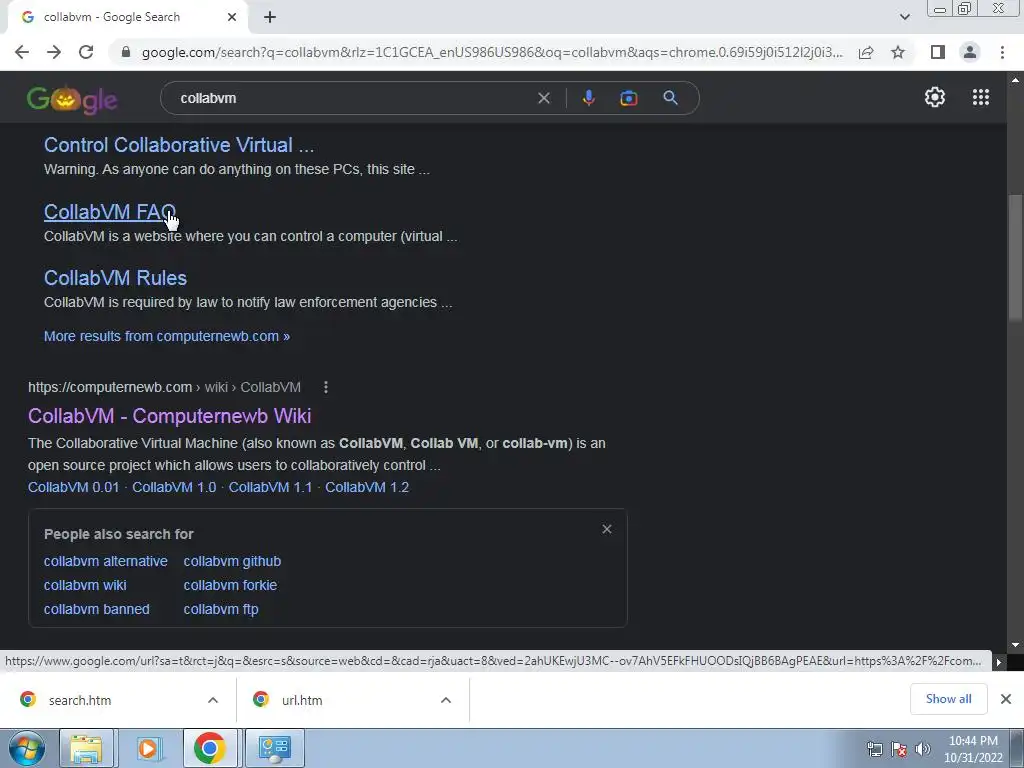Open the CollabVM 0.01 sitelink
This screenshot has height=768, width=1024.
click(x=74, y=487)
